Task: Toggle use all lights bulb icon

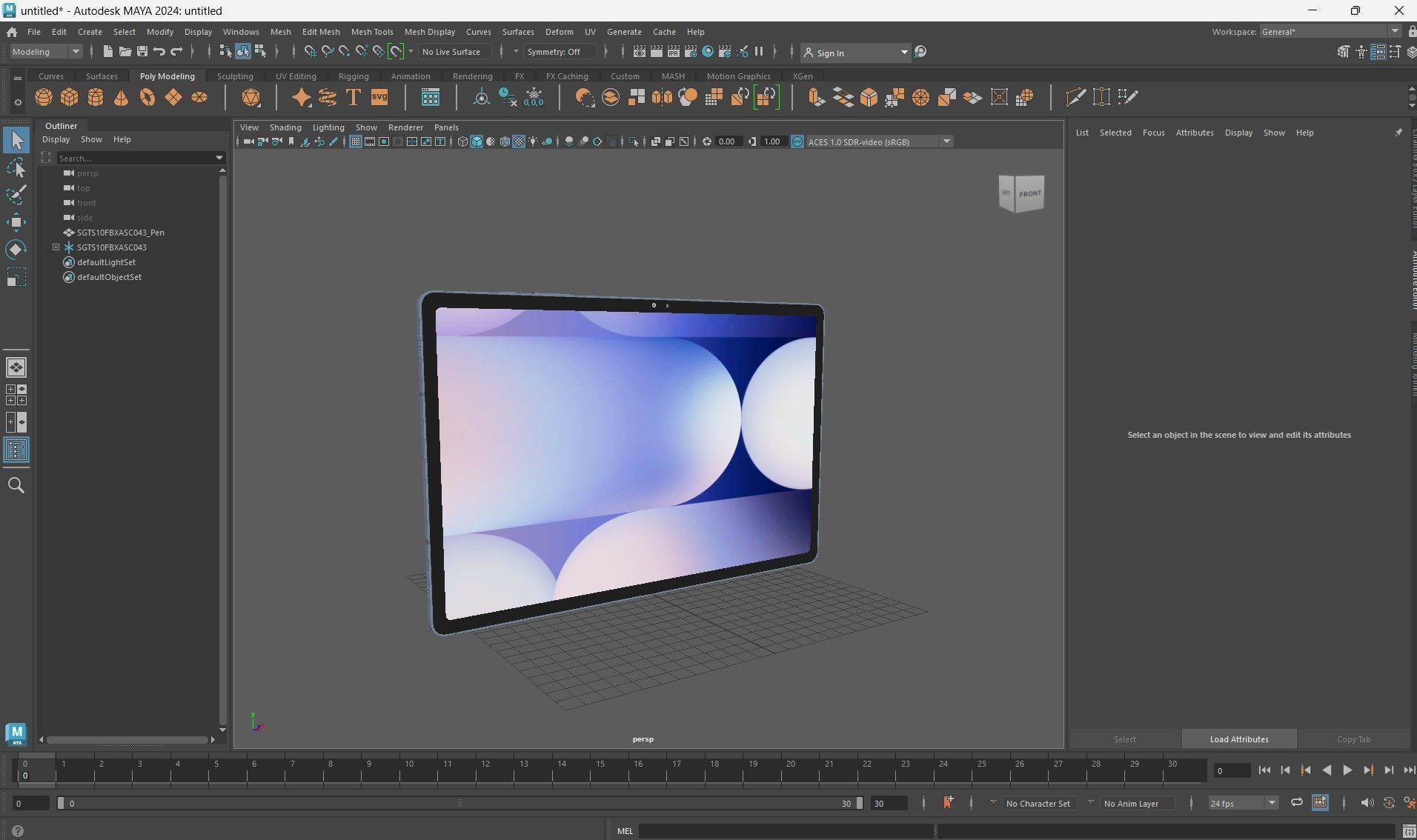Action: click(x=533, y=141)
